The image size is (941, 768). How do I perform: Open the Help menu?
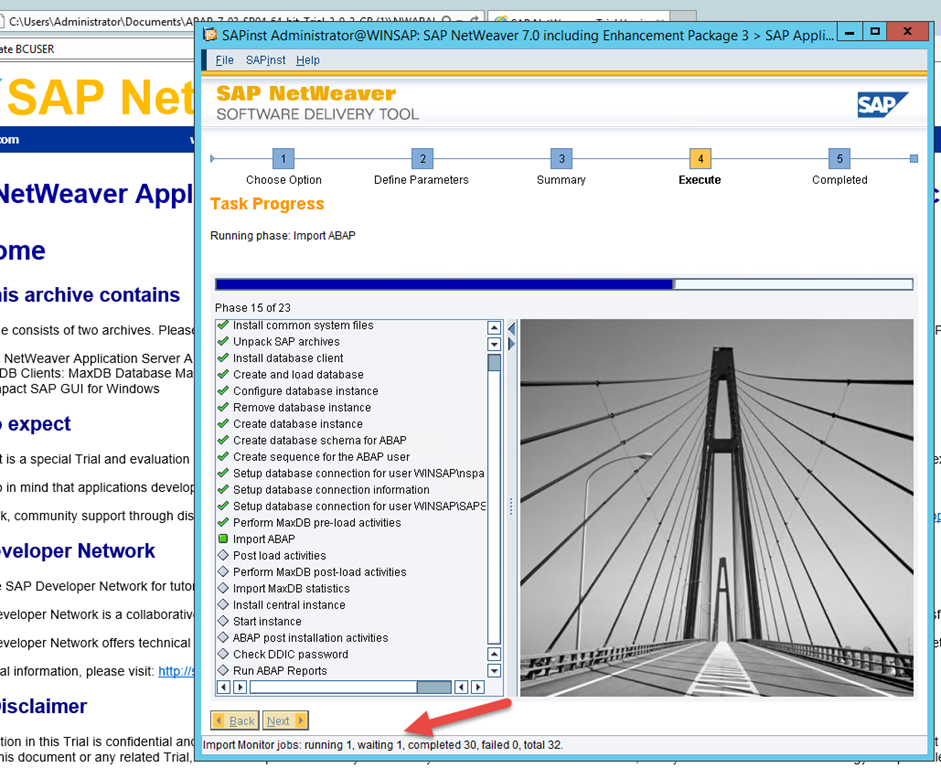308,60
